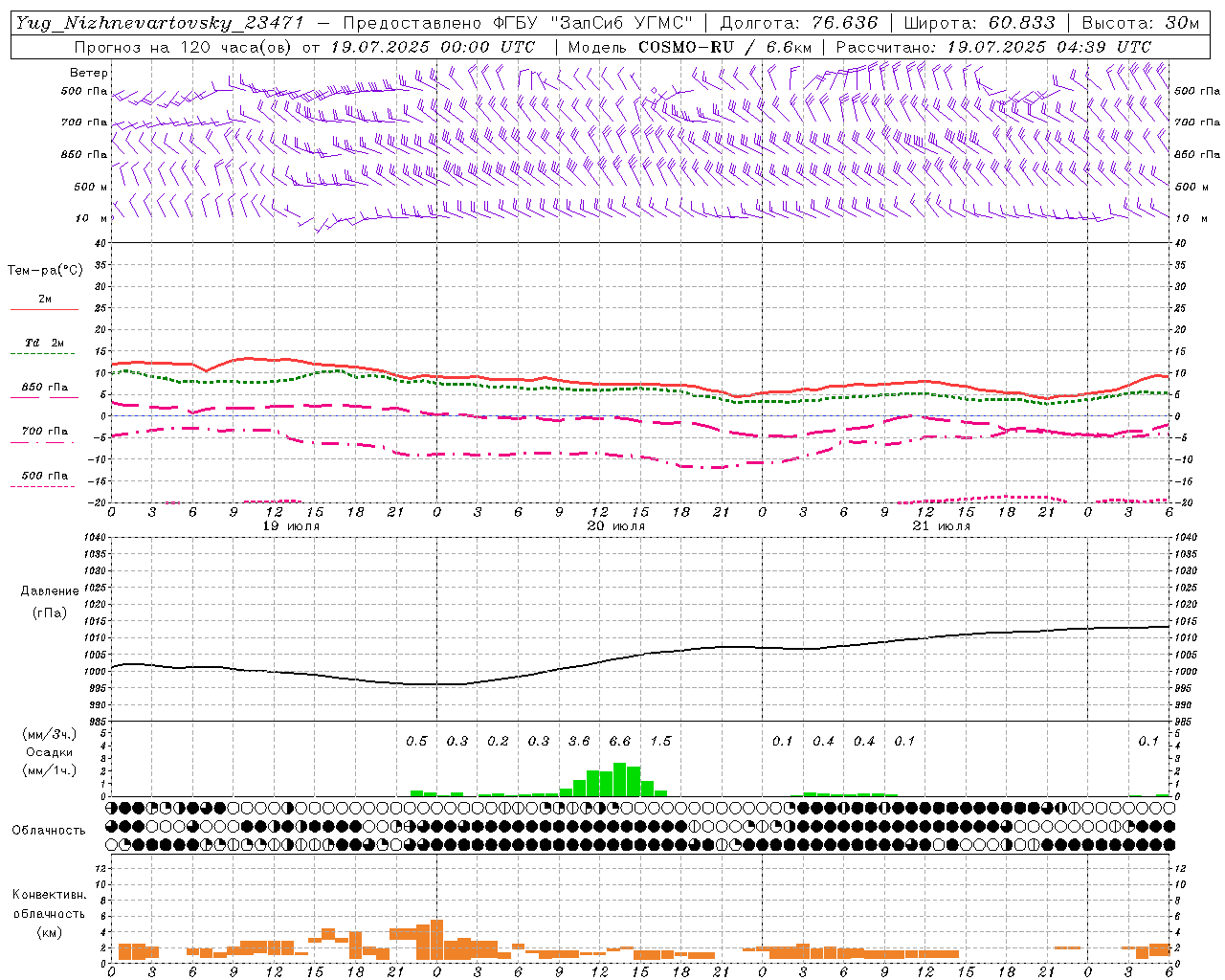Click the '(км)' convective cloud unit label
This screenshot has height=980, width=1225.
[49, 932]
